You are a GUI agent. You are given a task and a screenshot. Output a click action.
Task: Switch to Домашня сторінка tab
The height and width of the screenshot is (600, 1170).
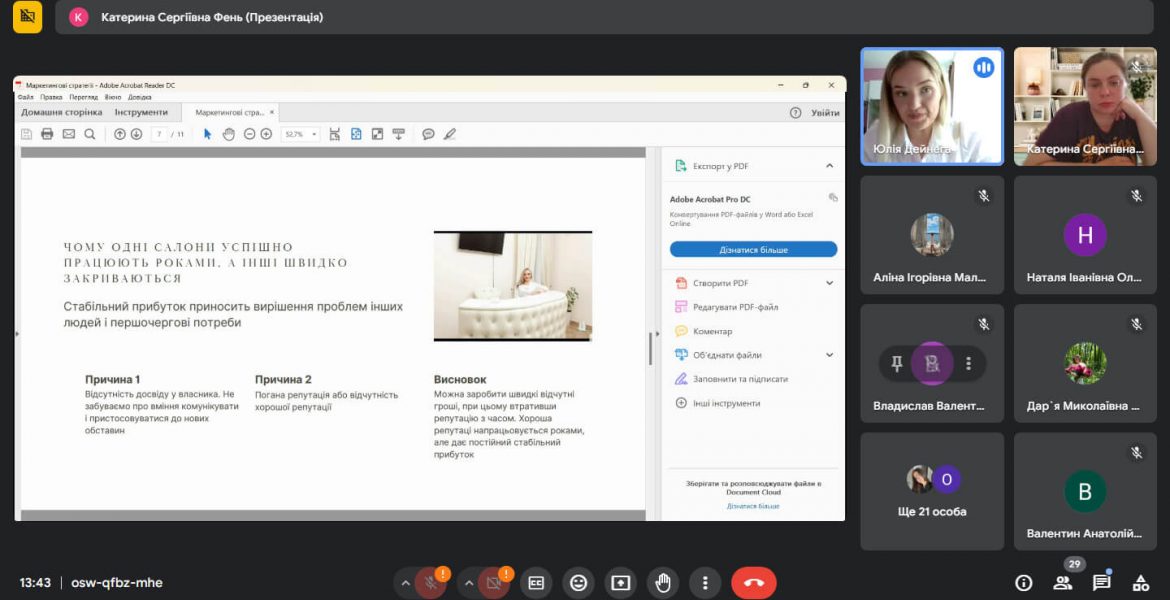pos(62,113)
